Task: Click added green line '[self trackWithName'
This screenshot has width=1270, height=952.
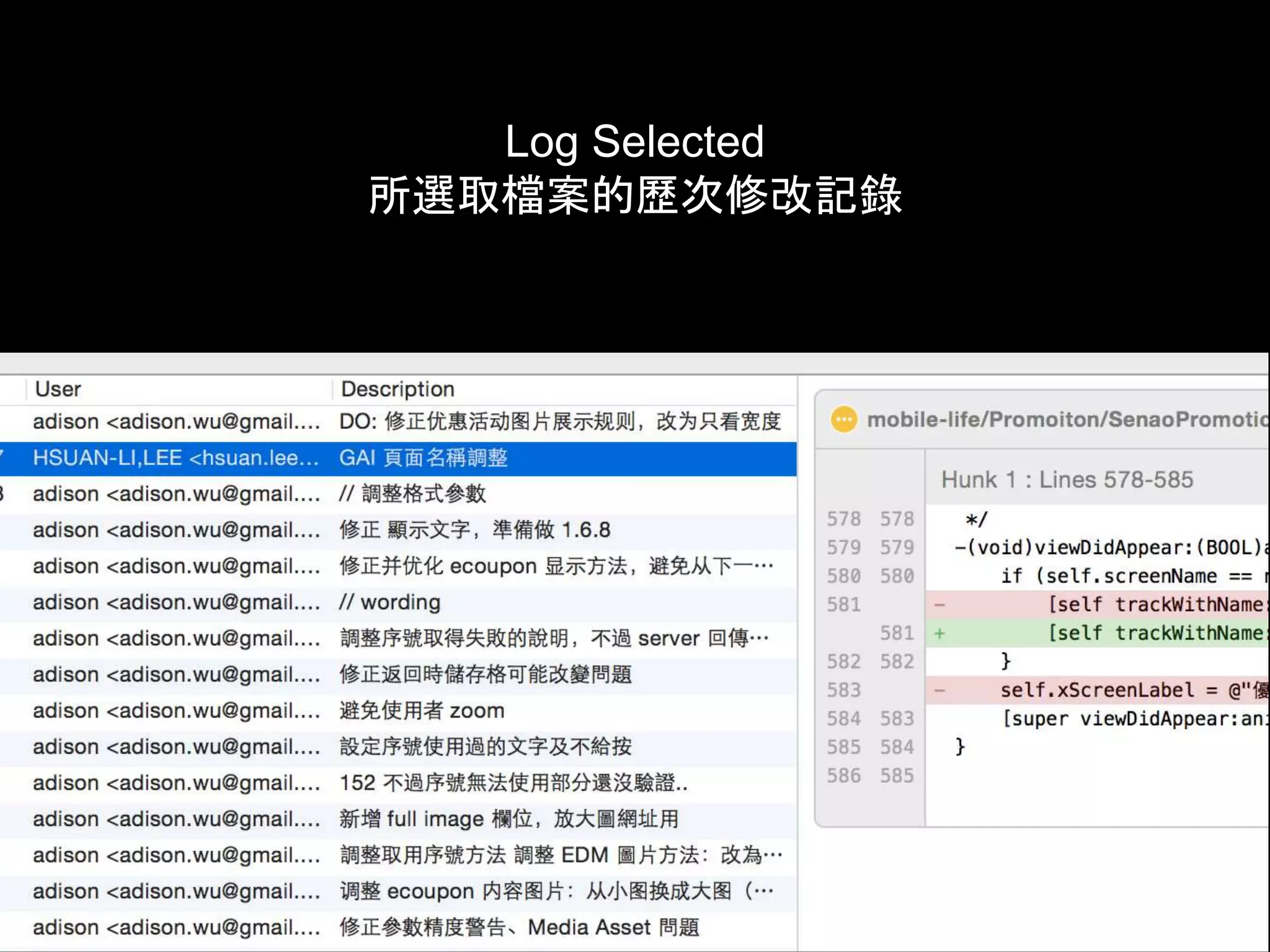Action: [1098, 633]
